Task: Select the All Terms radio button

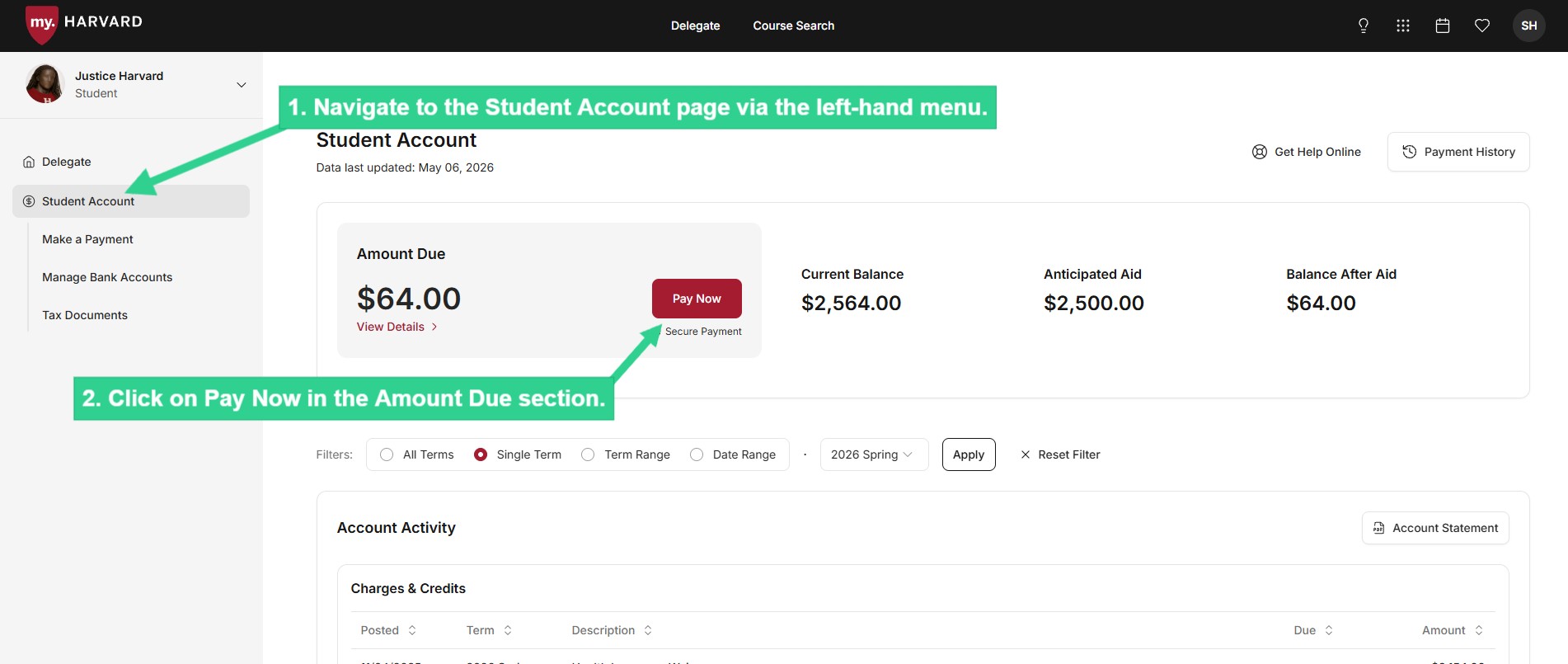Action: click(x=387, y=454)
